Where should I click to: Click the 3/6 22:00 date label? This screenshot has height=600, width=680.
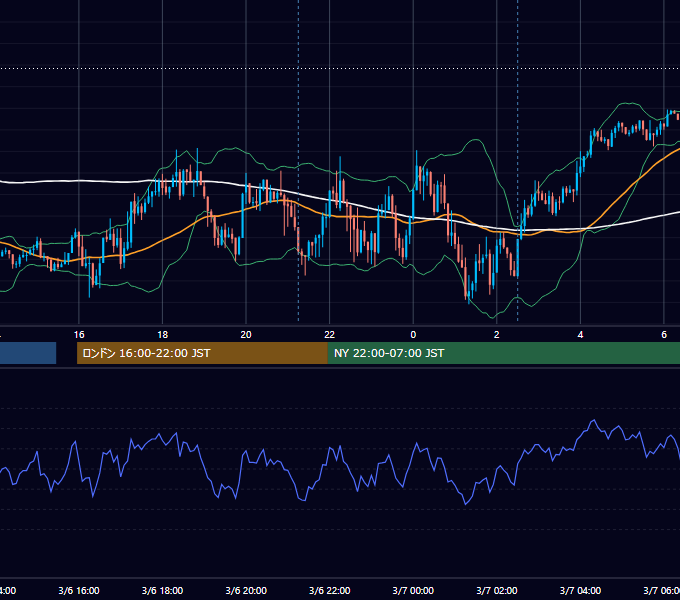pyautogui.click(x=330, y=590)
